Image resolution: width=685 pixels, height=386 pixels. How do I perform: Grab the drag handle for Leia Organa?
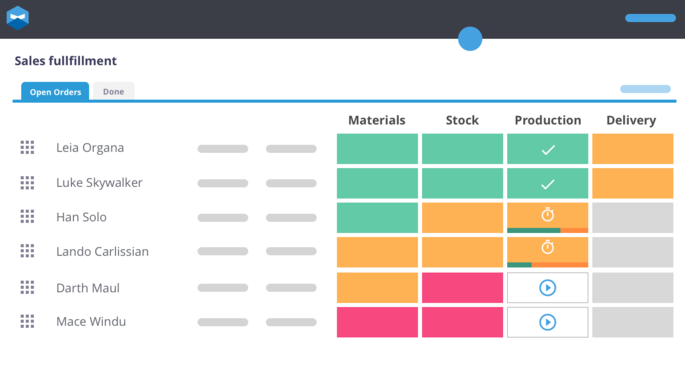[x=27, y=148]
